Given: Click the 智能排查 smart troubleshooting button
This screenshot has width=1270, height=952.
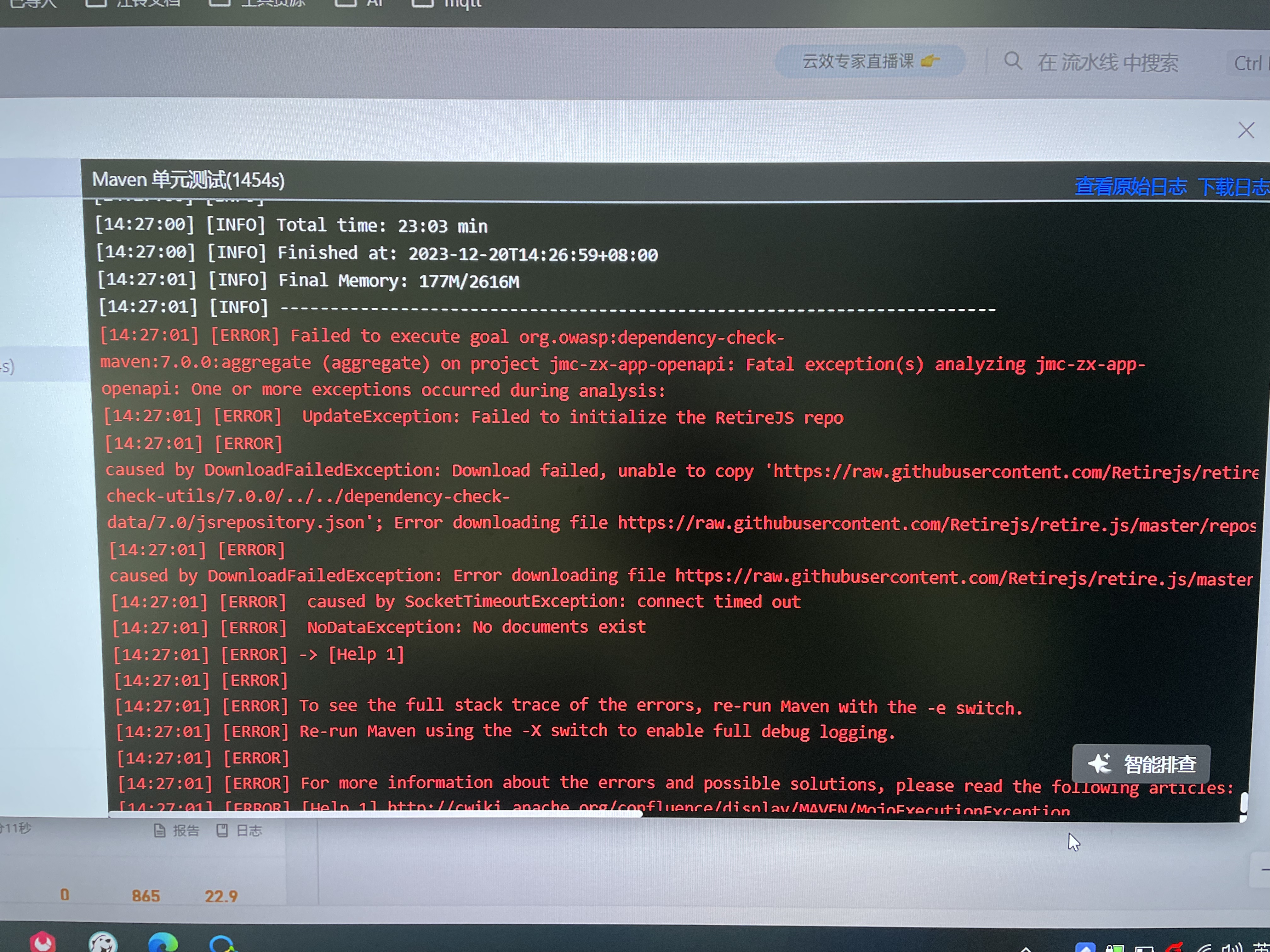Looking at the screenshot, I should [1141, 764].
